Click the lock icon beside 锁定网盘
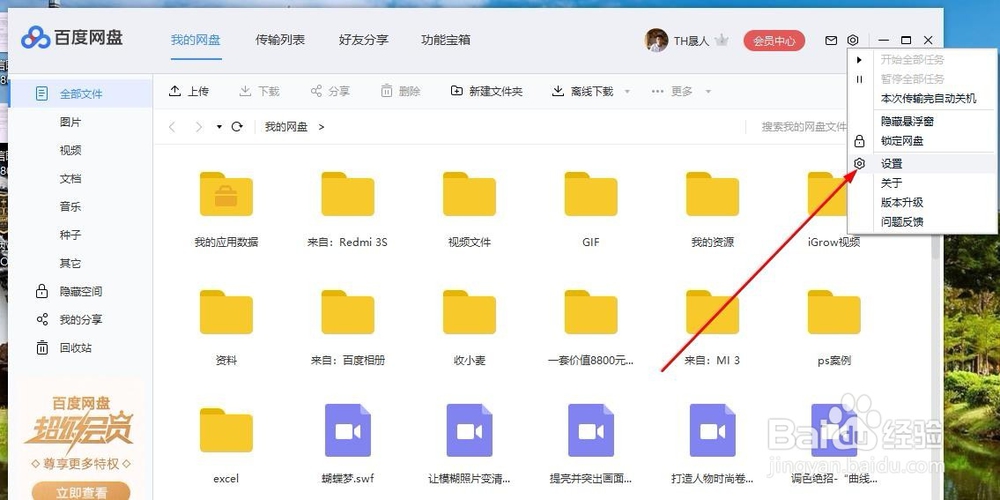Screen dimensions: 1000x500 coord(859,141)
